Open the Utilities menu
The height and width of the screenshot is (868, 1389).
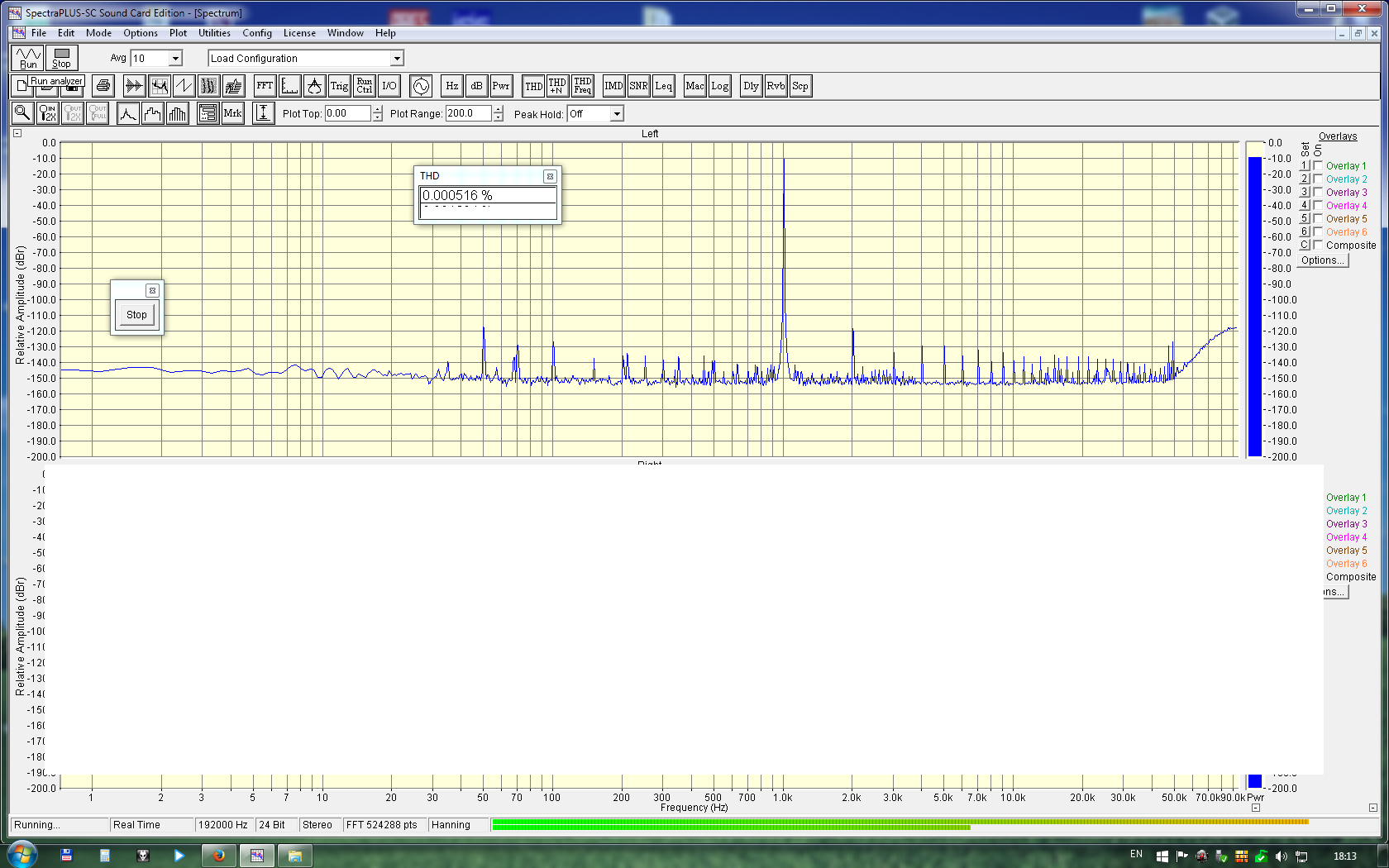[214, 33]
